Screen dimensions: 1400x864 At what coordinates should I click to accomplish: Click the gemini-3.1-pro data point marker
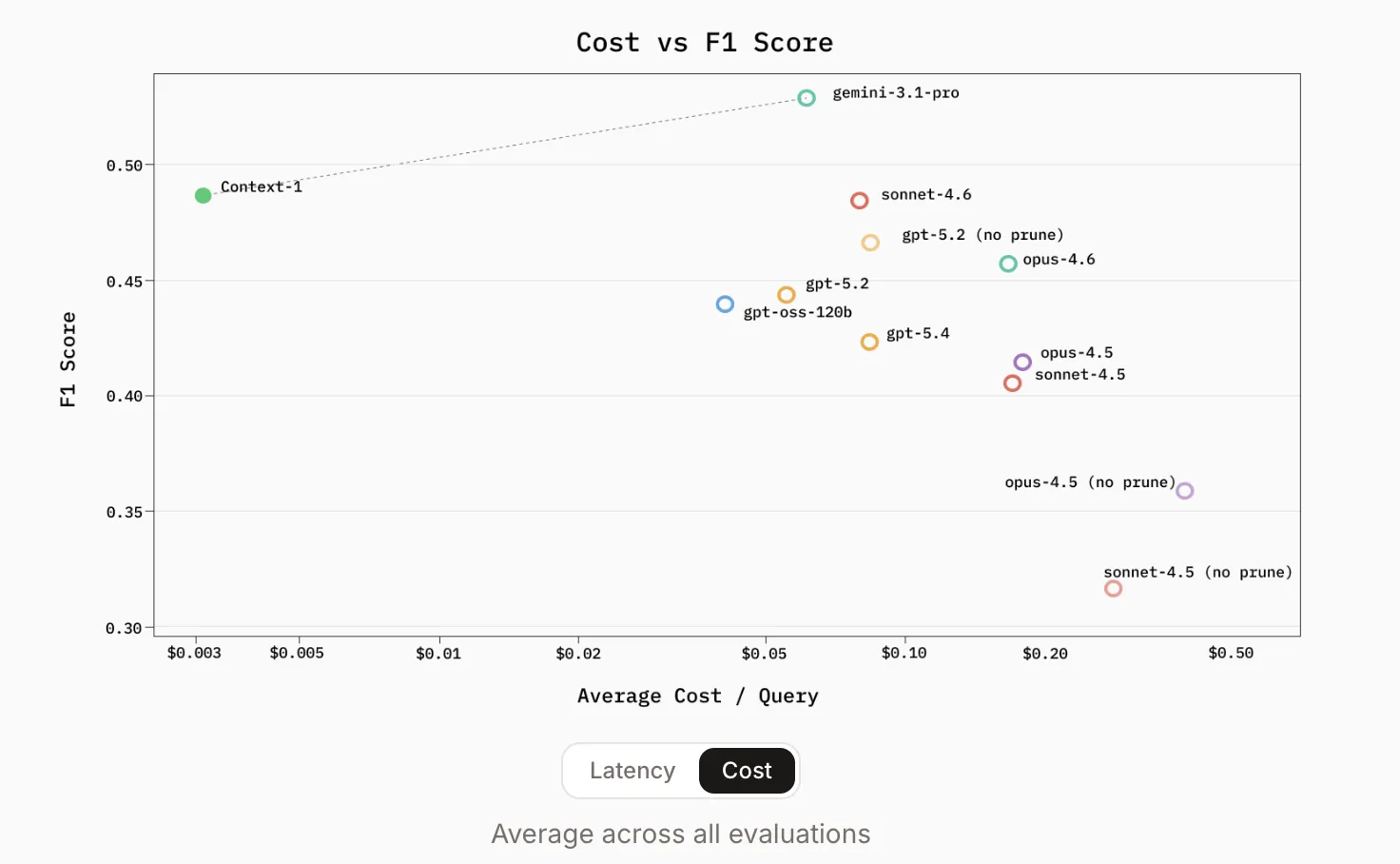pos(807,98)
